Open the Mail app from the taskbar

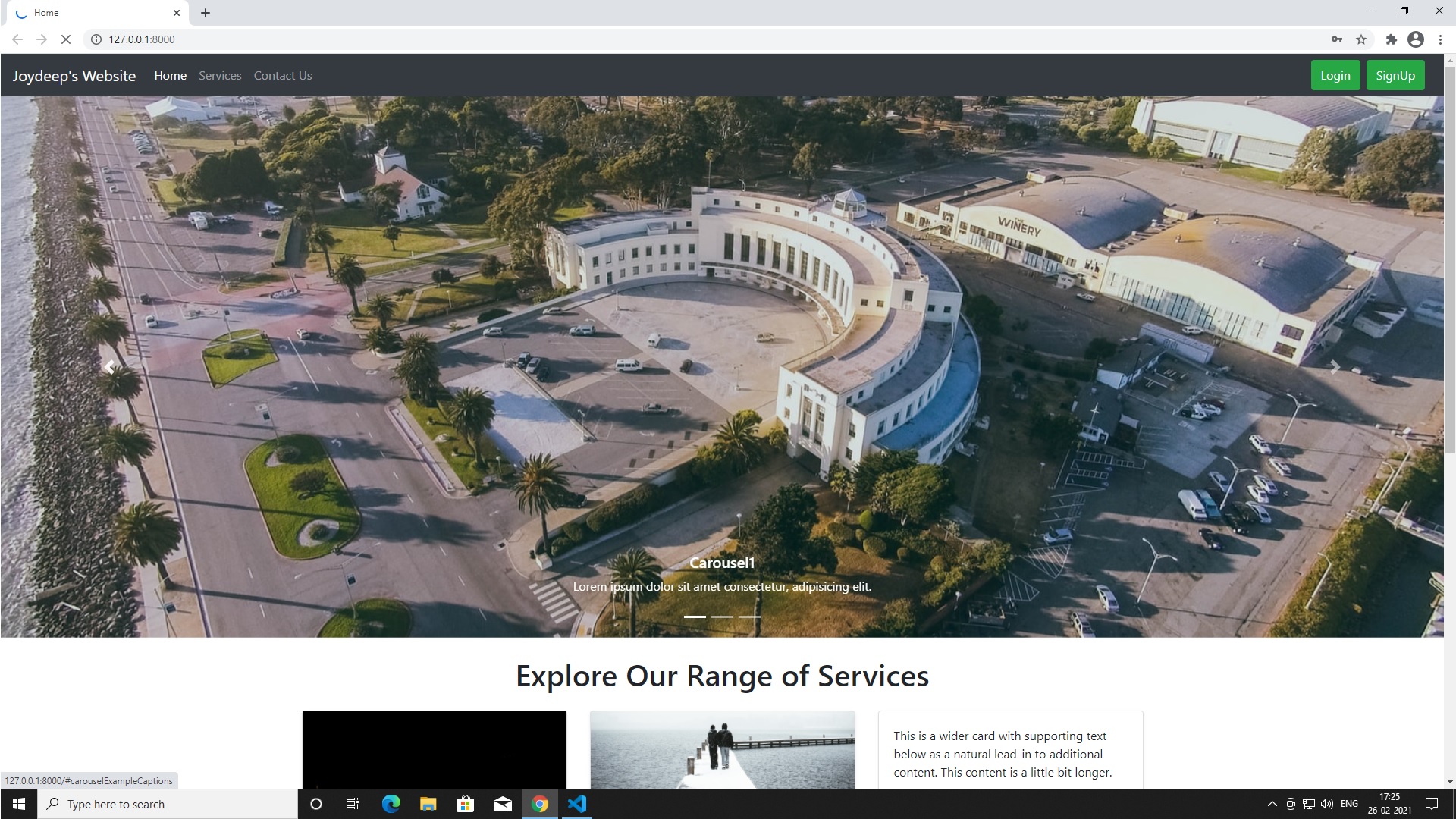(503, 804)
